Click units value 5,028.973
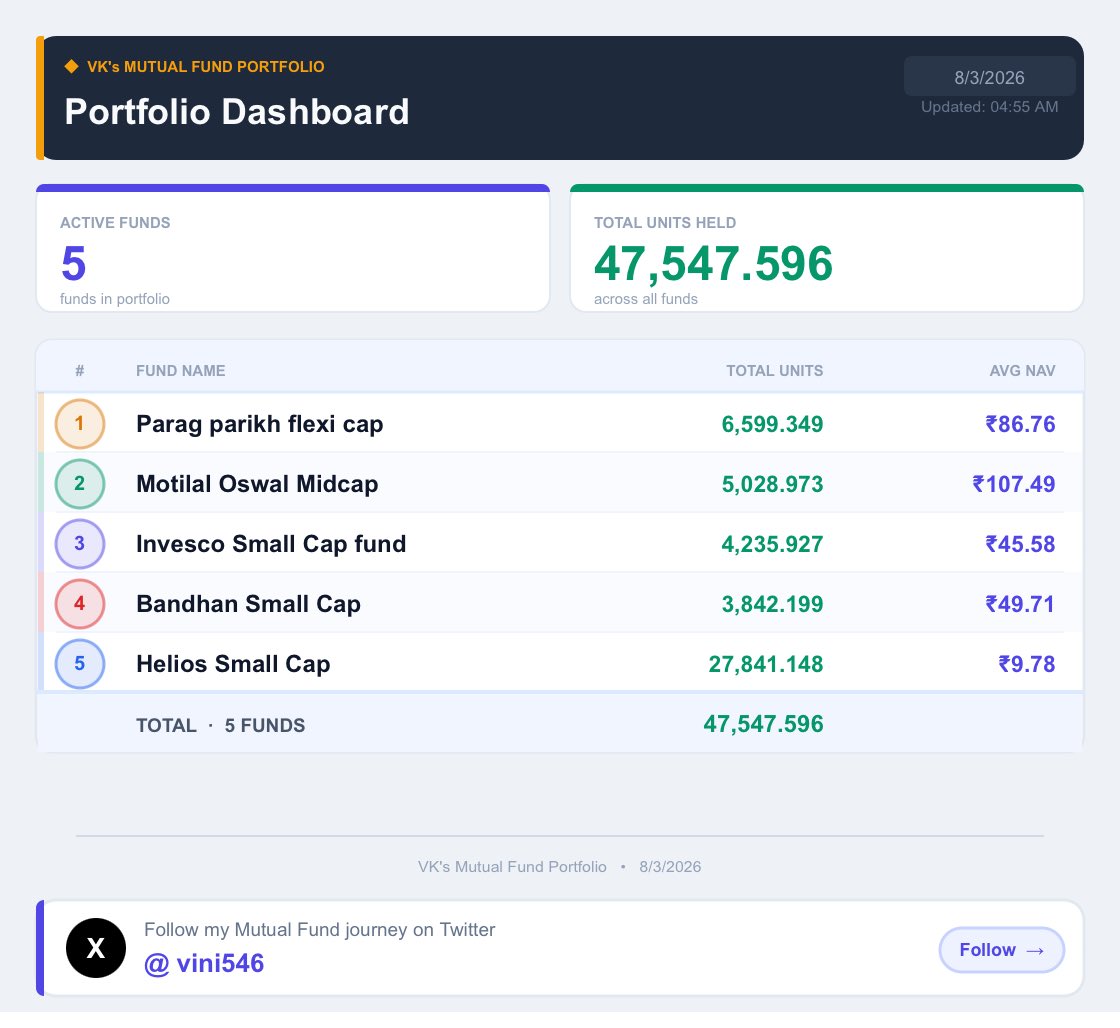This screenshot has height=1028, width=1120. coord(772,484)
